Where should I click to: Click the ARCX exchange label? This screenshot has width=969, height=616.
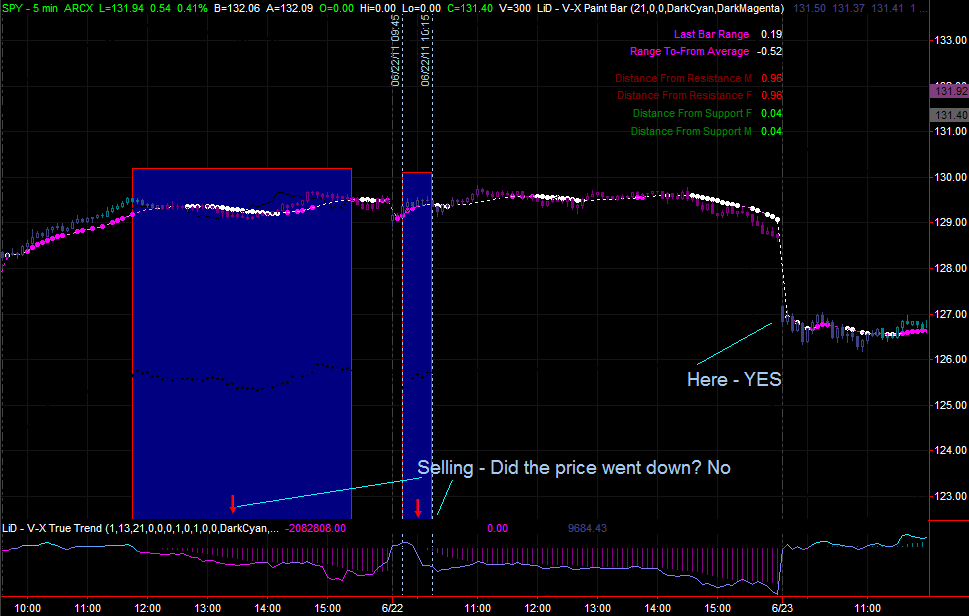click(80, 9)
